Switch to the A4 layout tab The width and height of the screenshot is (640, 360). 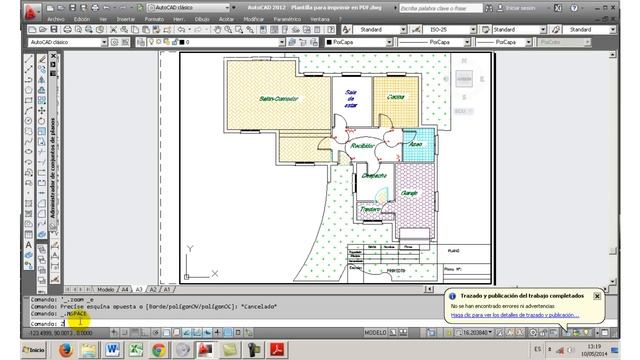pyautogui.click(x=124, y=289)
